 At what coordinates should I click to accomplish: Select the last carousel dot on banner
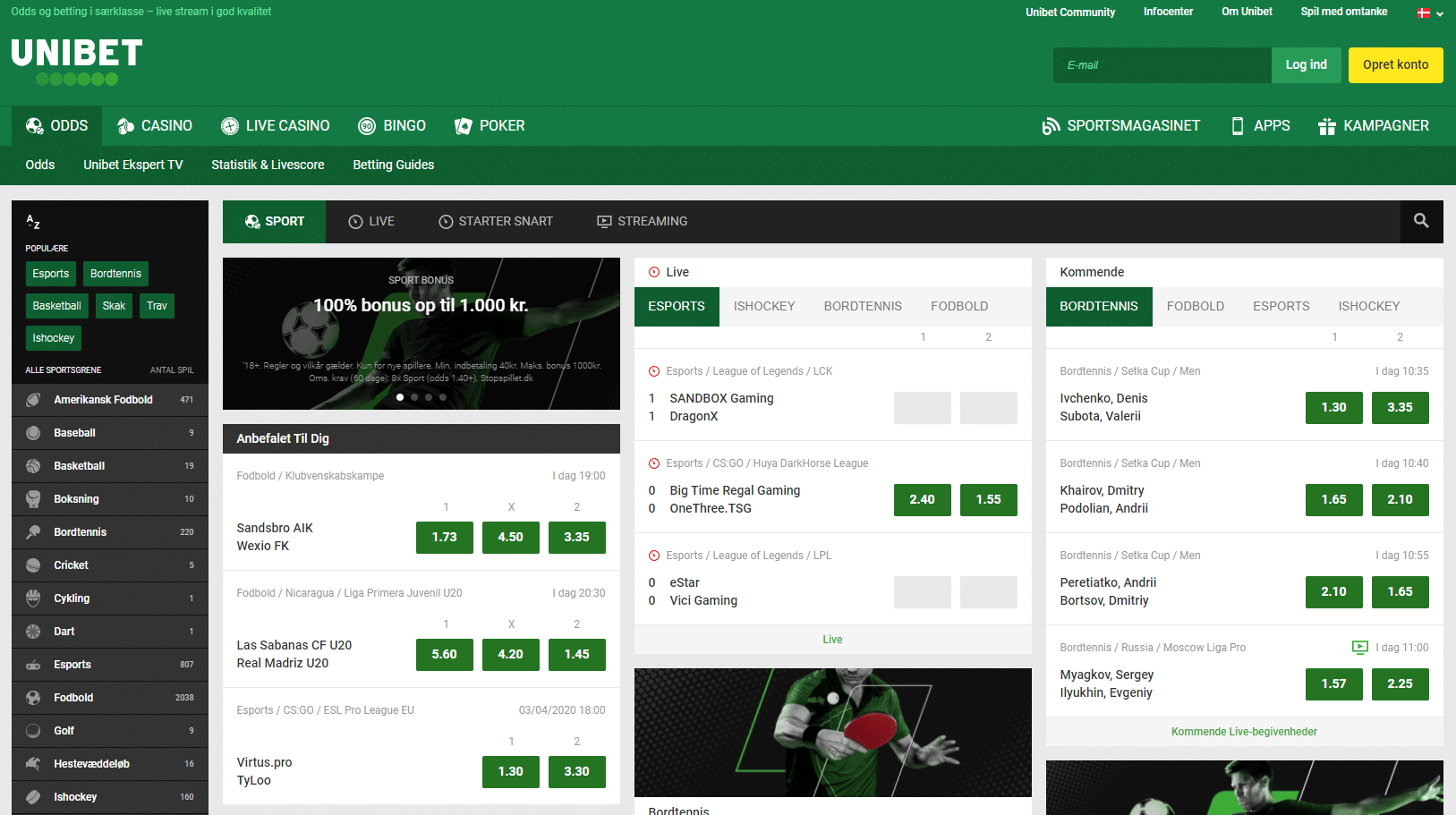pos(443,397)
